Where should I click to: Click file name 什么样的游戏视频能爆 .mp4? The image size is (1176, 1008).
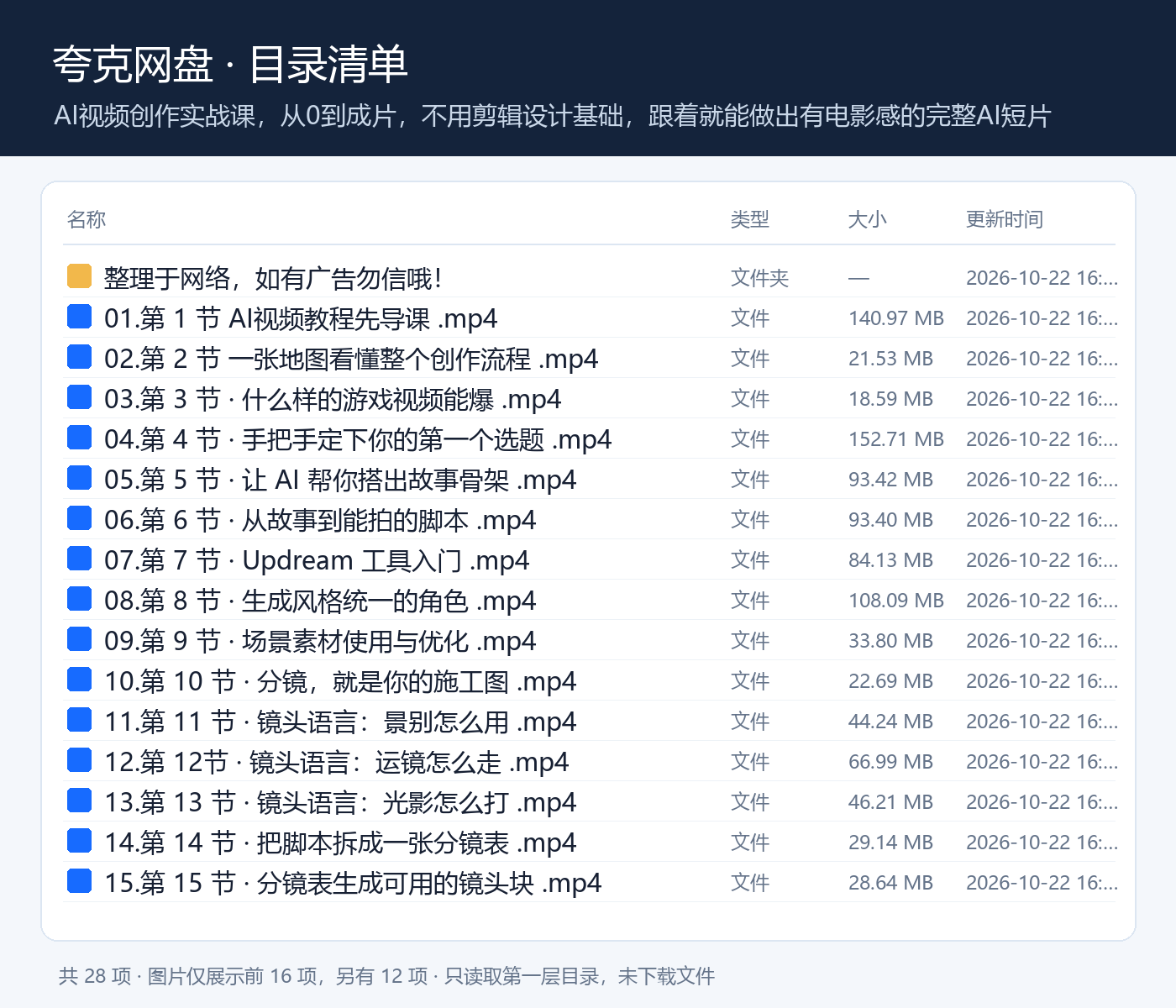point(402,399)
